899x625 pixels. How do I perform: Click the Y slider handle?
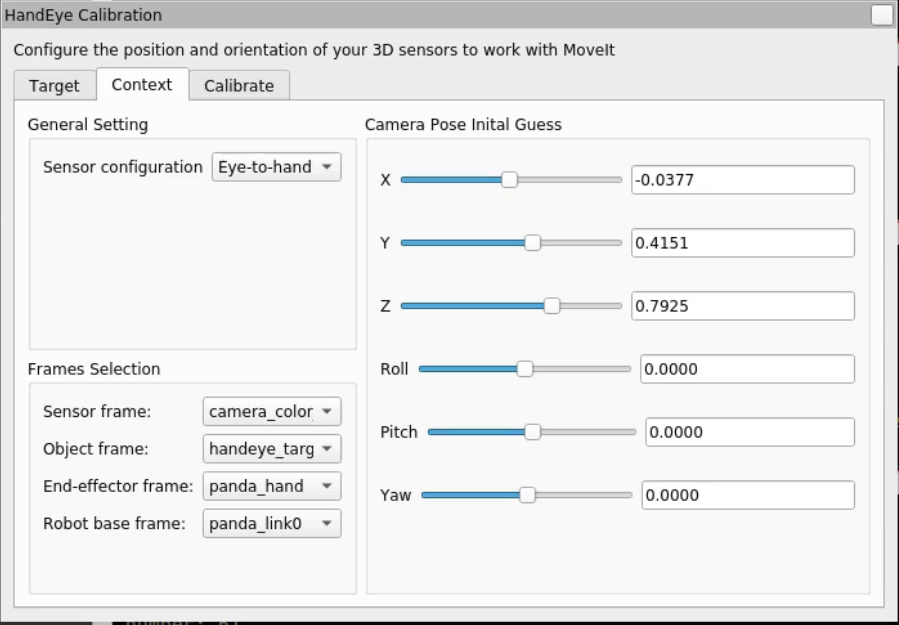click(532, 243)
